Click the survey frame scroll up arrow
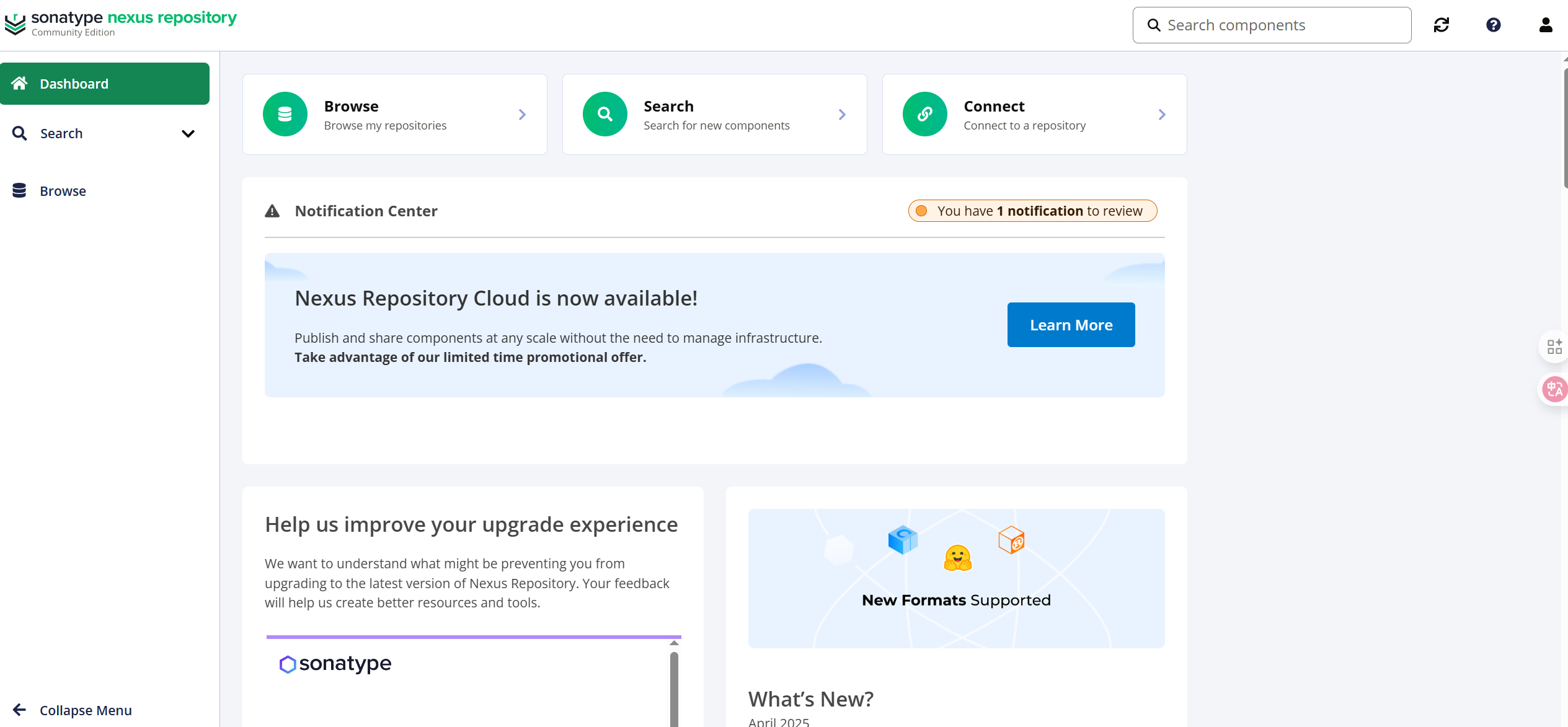The height and width of the screenshot is (727, 1568). click(x=674, y=643)
